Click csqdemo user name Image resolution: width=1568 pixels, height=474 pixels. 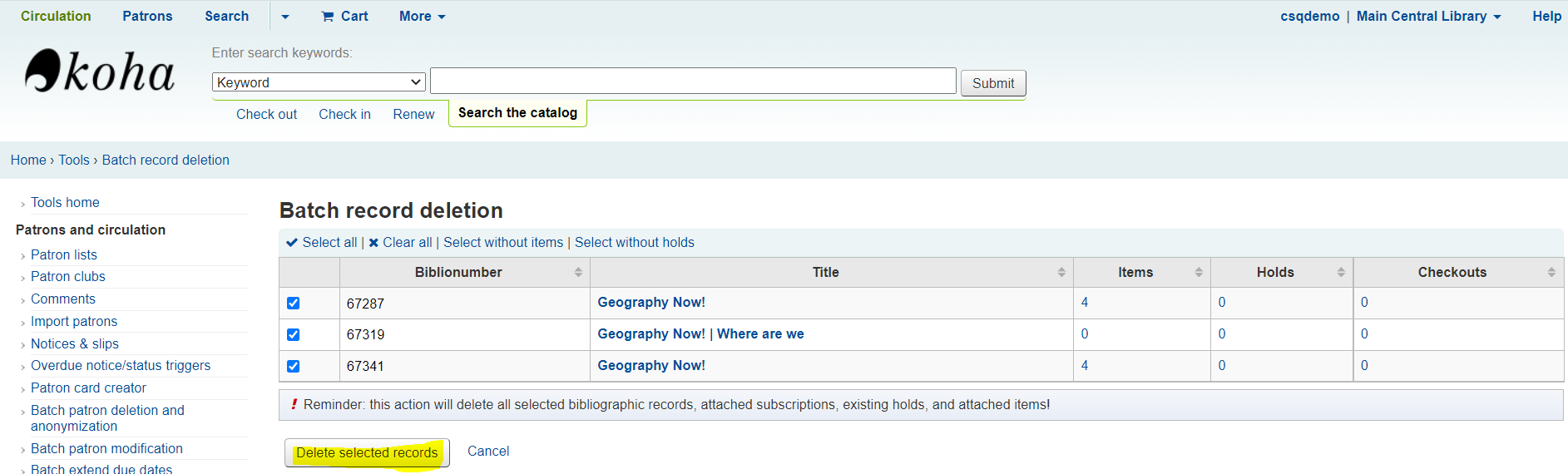tap(1310, 16)
